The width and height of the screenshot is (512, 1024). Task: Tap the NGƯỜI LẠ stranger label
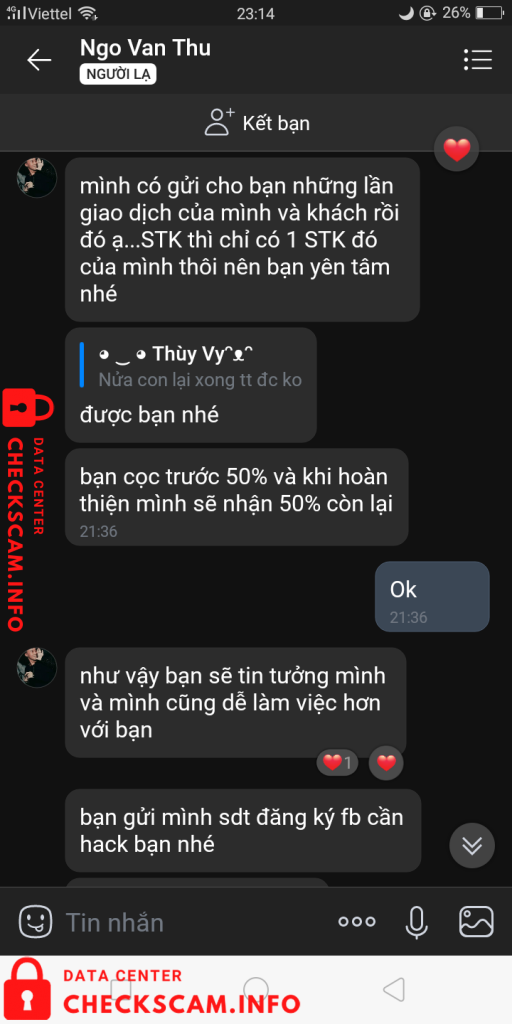pos(118,74)
